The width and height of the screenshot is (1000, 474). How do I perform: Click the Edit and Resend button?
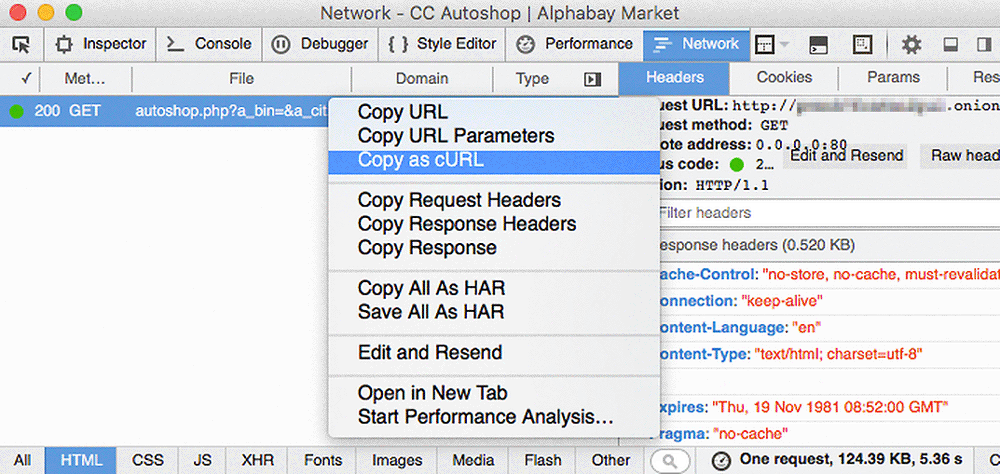846,156
